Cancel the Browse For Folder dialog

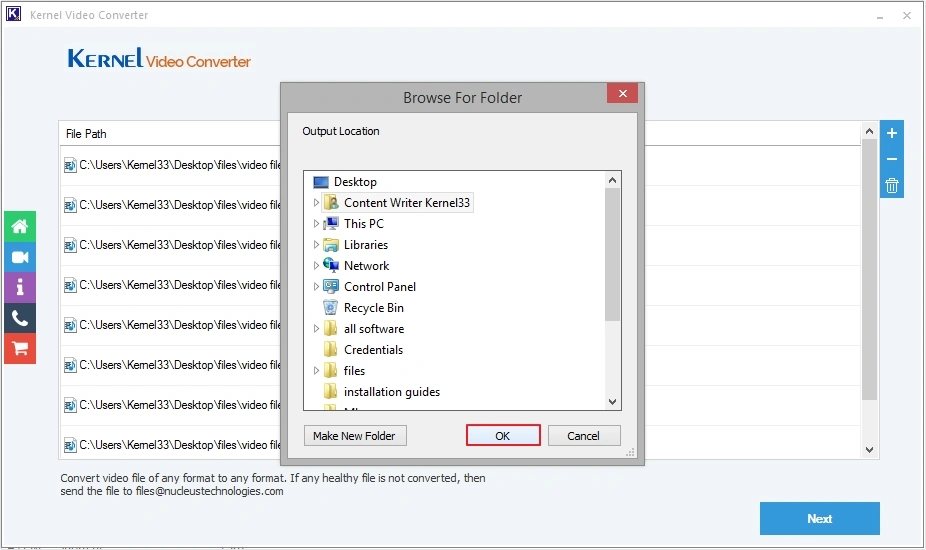click(x=583, y=435)
